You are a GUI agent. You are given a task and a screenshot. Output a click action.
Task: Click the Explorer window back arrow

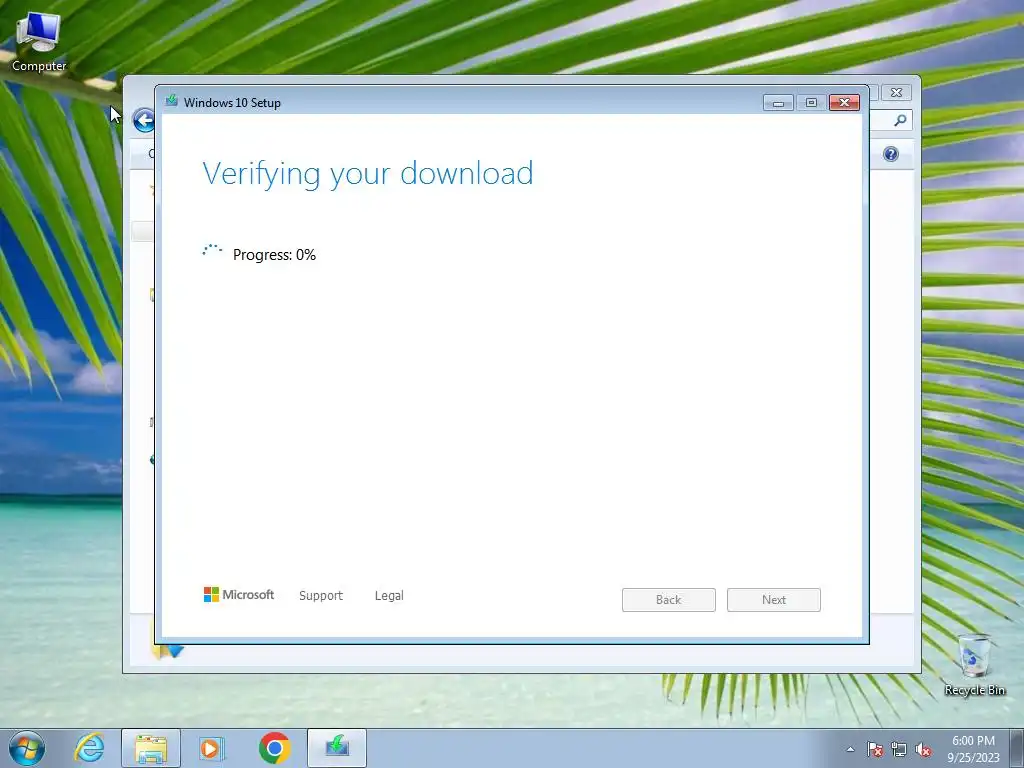click(x=144, y=120)
